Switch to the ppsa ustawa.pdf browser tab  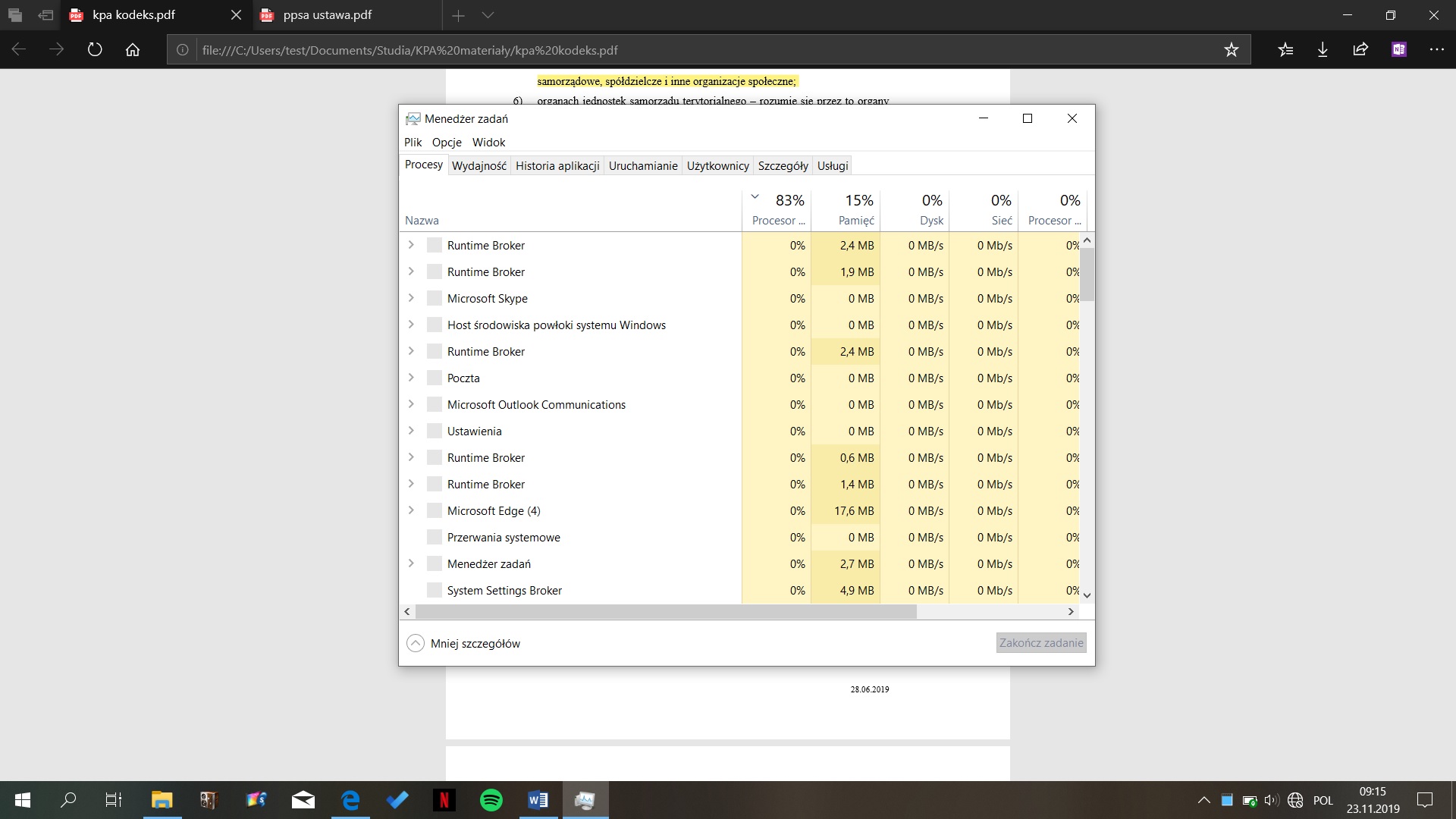[x=328, y=15]
